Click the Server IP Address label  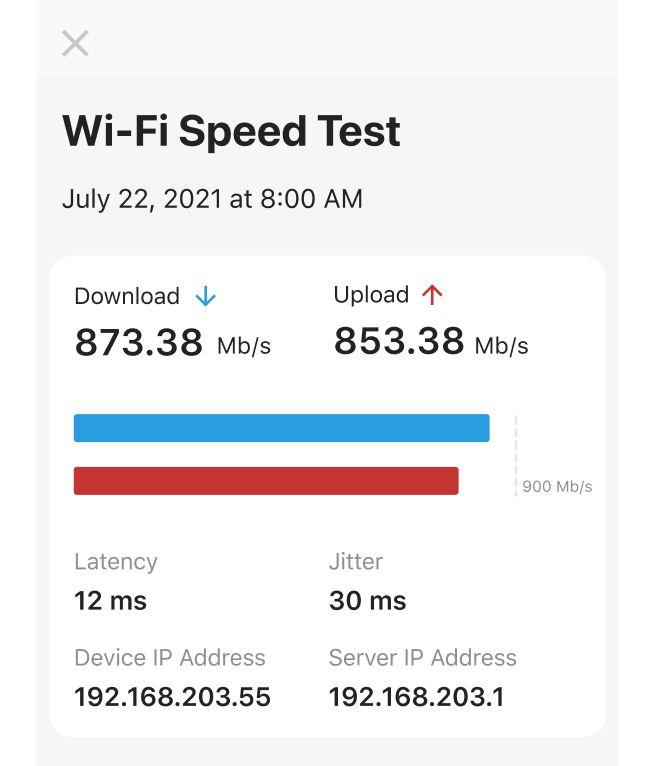click(423, 658)
